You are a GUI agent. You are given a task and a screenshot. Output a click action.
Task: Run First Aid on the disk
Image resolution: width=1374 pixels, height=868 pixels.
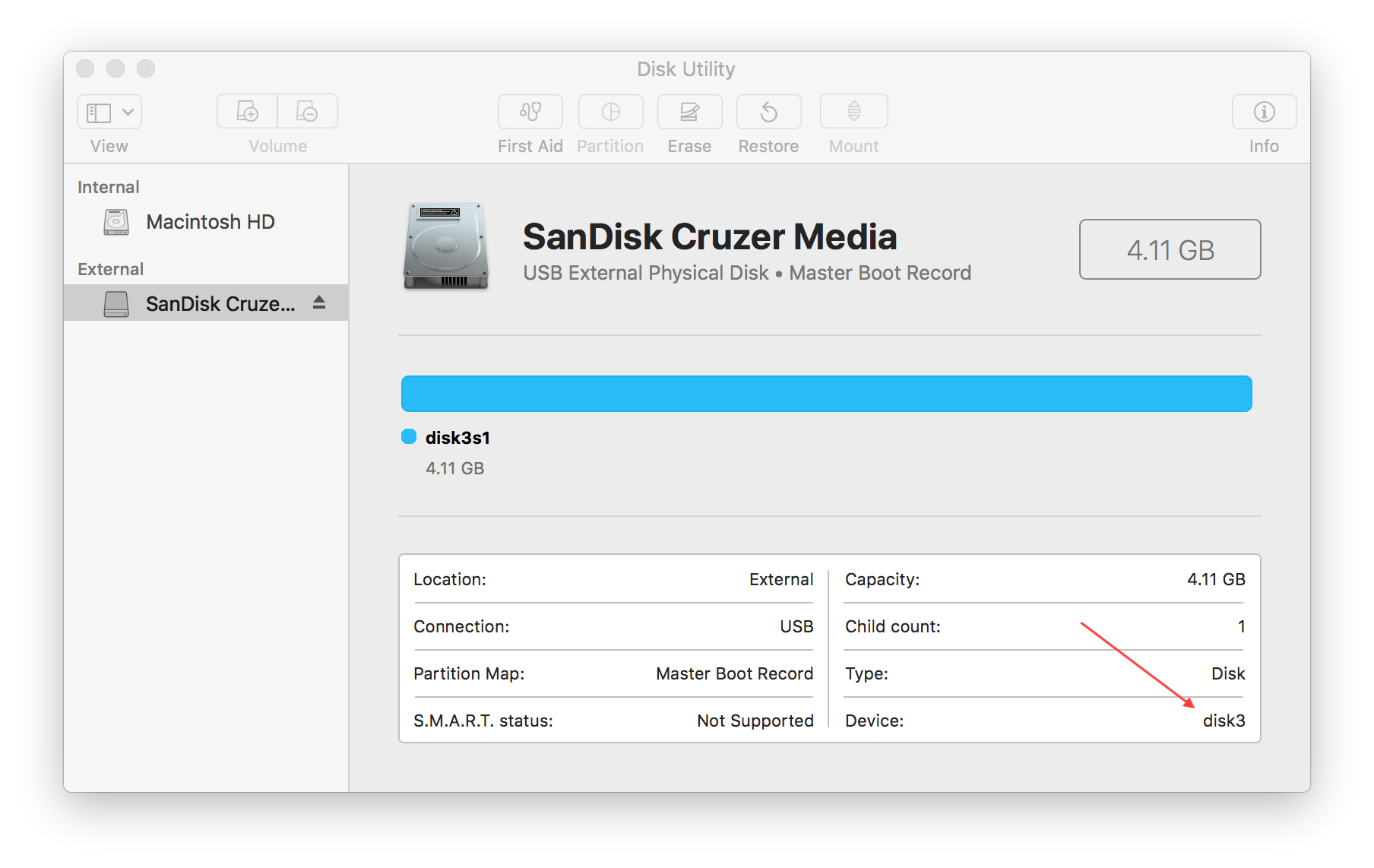point(530,112)
